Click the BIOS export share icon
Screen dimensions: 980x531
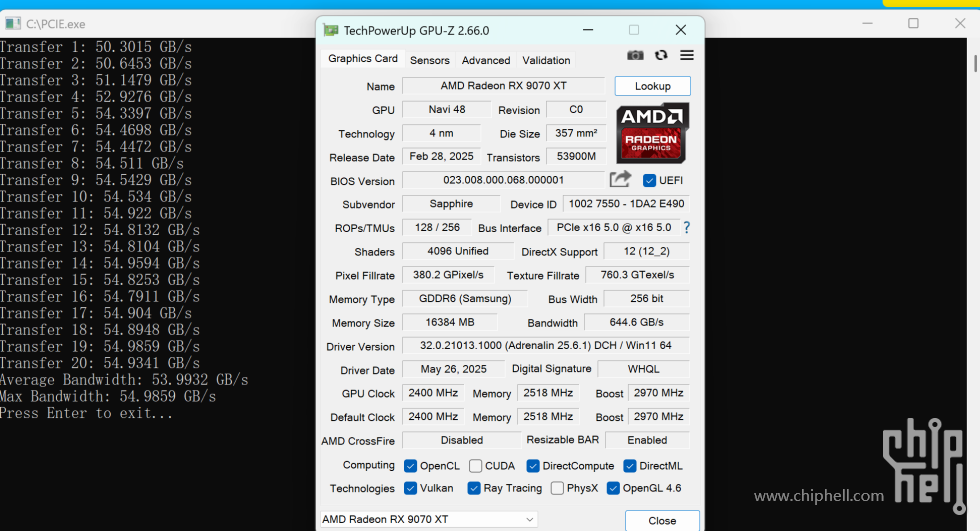click(620, 179)
